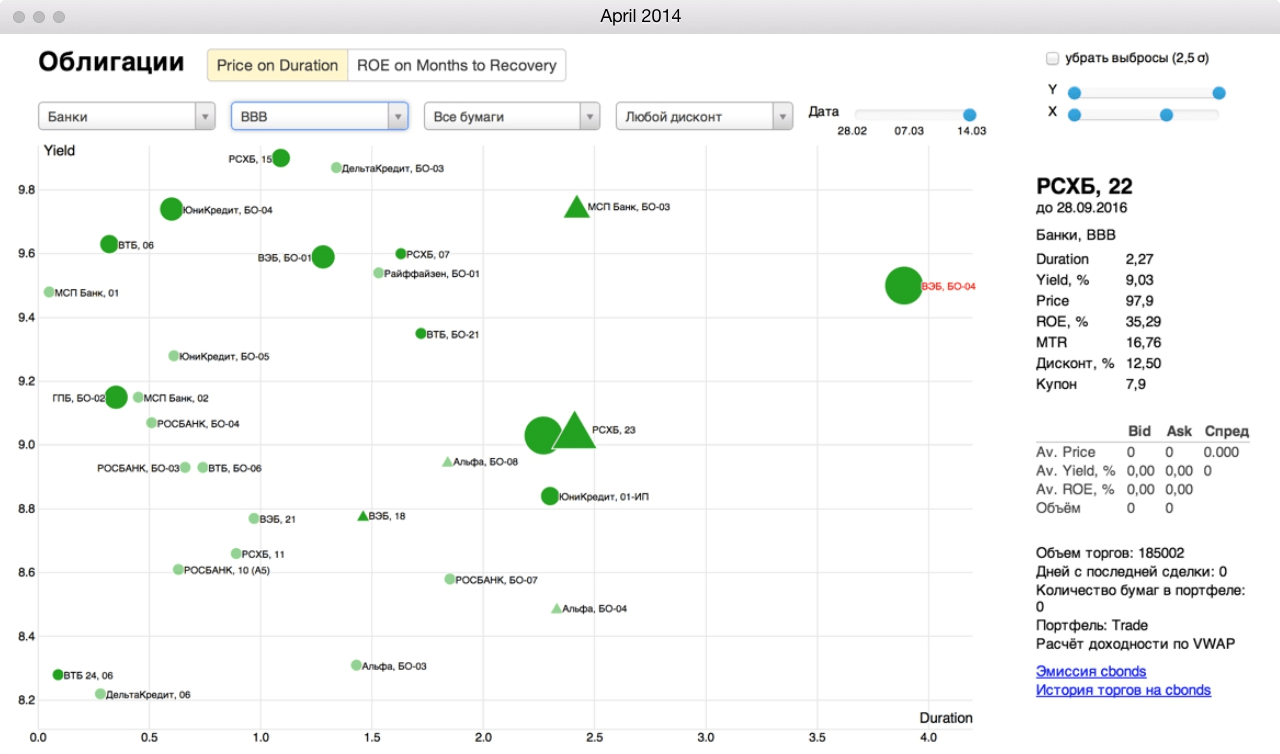Click the Объем торгов: 185002 text
Viewport: 1280px width, 754px height.
tap(1110, 552)
